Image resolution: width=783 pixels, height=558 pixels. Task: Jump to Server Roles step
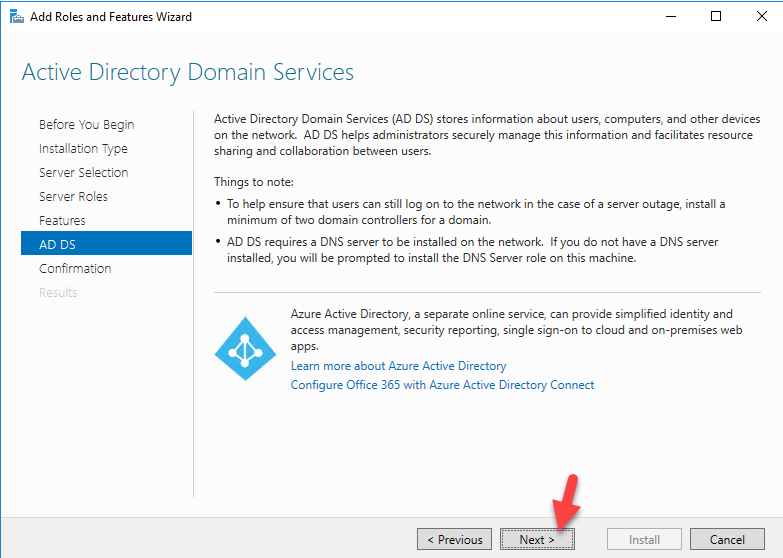pyautogui.click(x=73, y=196)
